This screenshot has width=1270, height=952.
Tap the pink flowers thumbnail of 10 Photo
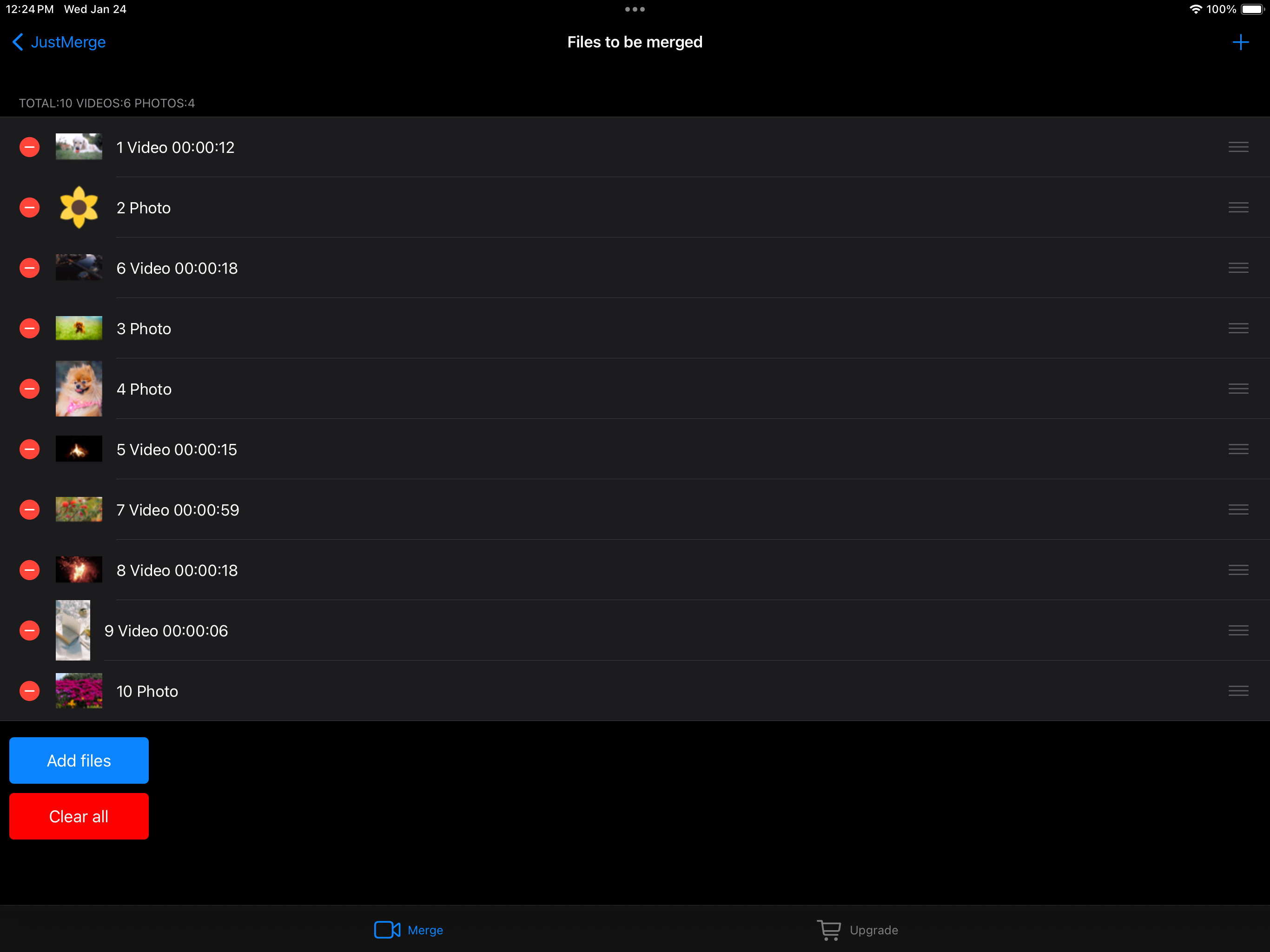[x=79, y=691]
